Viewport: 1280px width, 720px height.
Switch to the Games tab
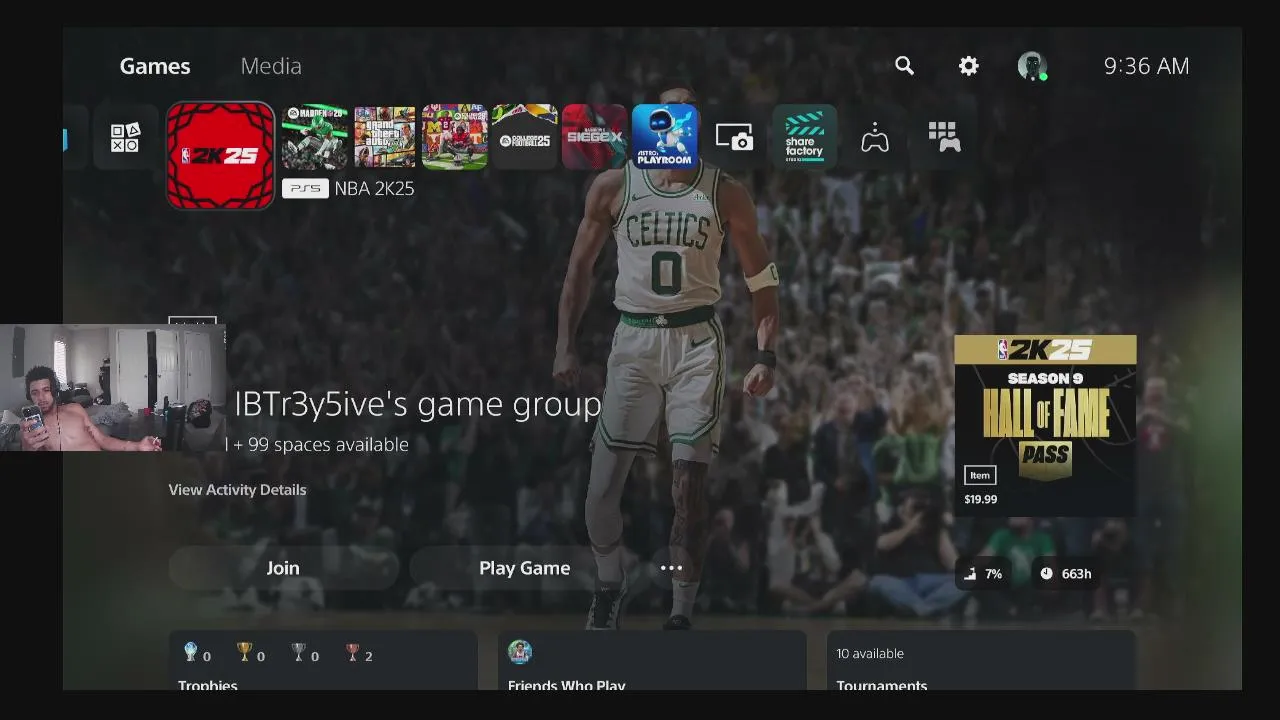pyautogui.click(x=155, y=66)
